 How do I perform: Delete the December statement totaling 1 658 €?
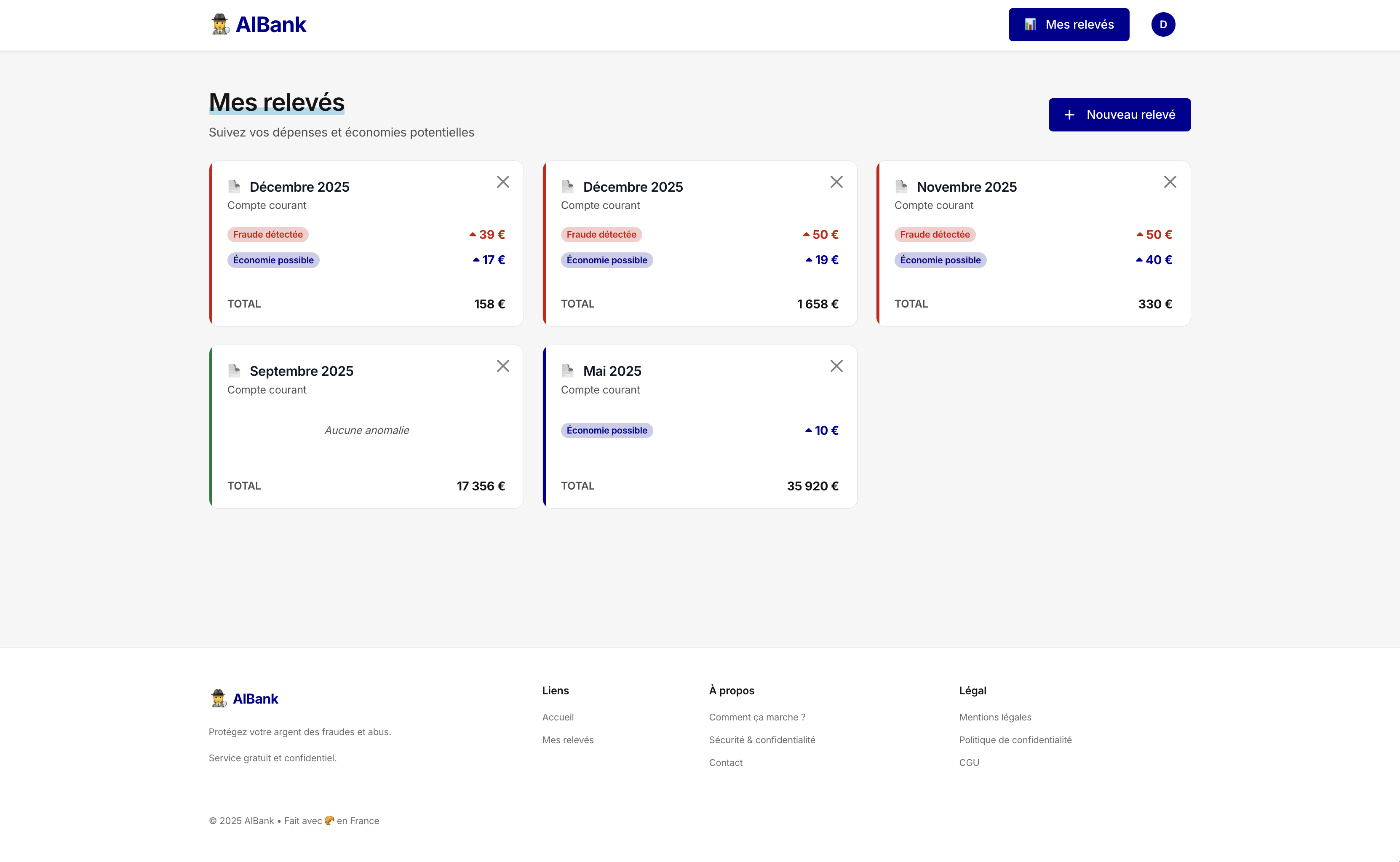836,182
